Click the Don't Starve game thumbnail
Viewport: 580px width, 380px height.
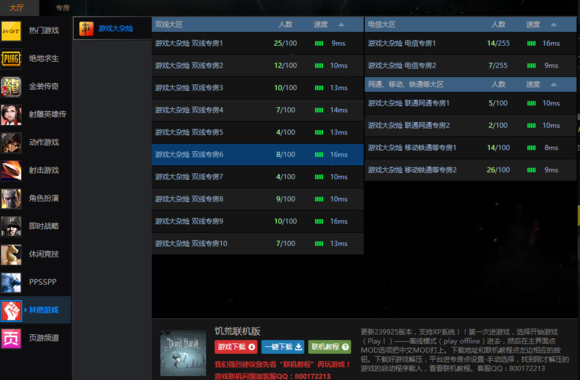183,353
